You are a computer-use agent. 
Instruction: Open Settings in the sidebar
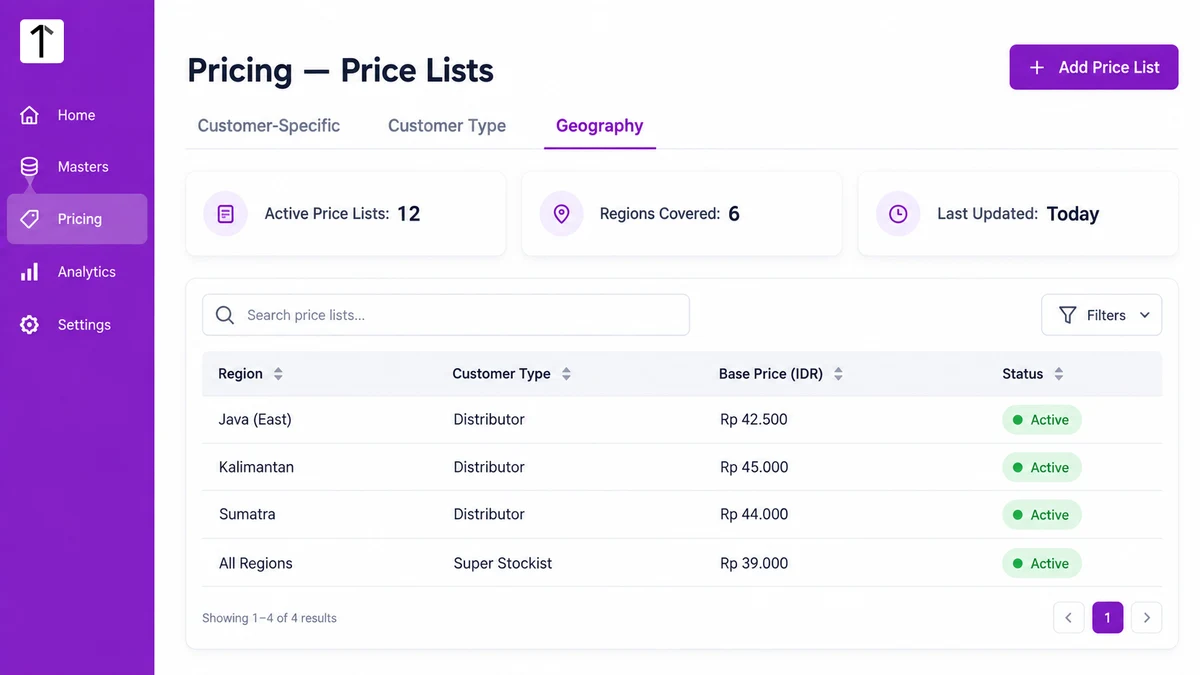77,325
